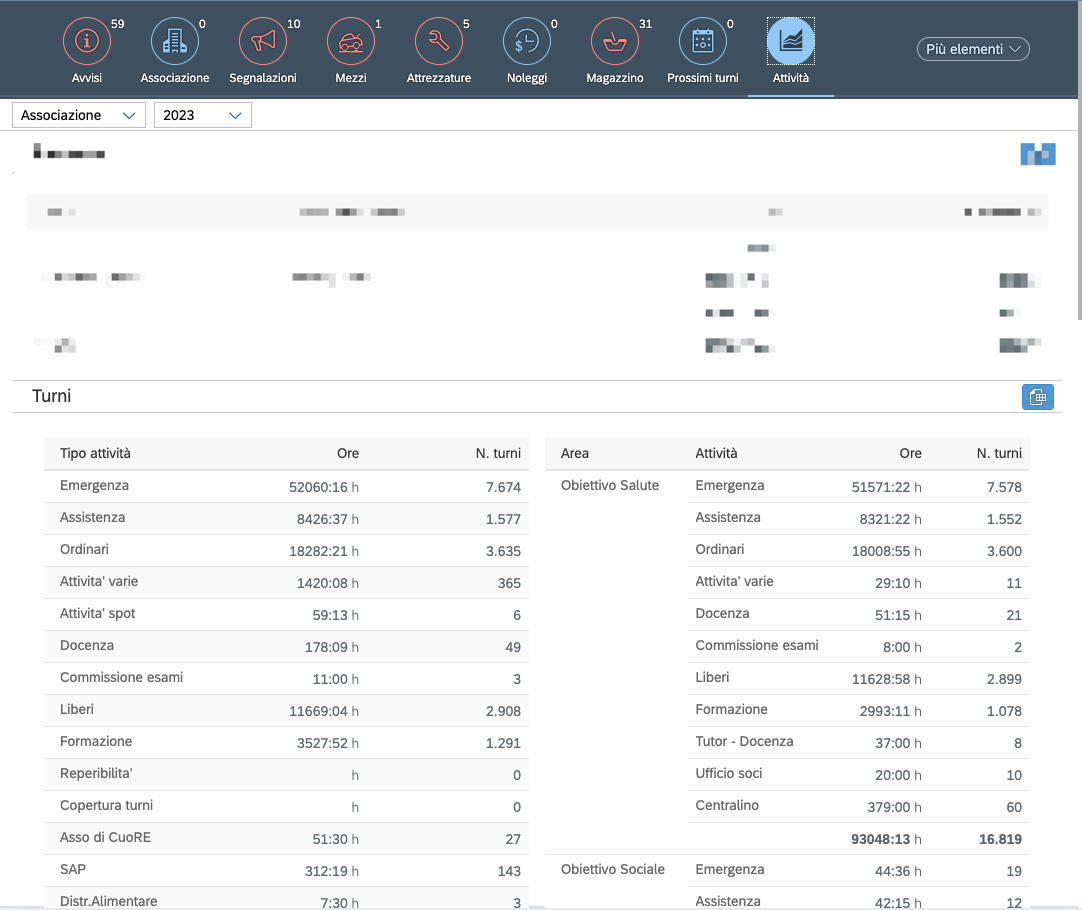Open the Associazione filter dropdown
This screenshot has height=910, width=1082.
[x=79, y=115]
